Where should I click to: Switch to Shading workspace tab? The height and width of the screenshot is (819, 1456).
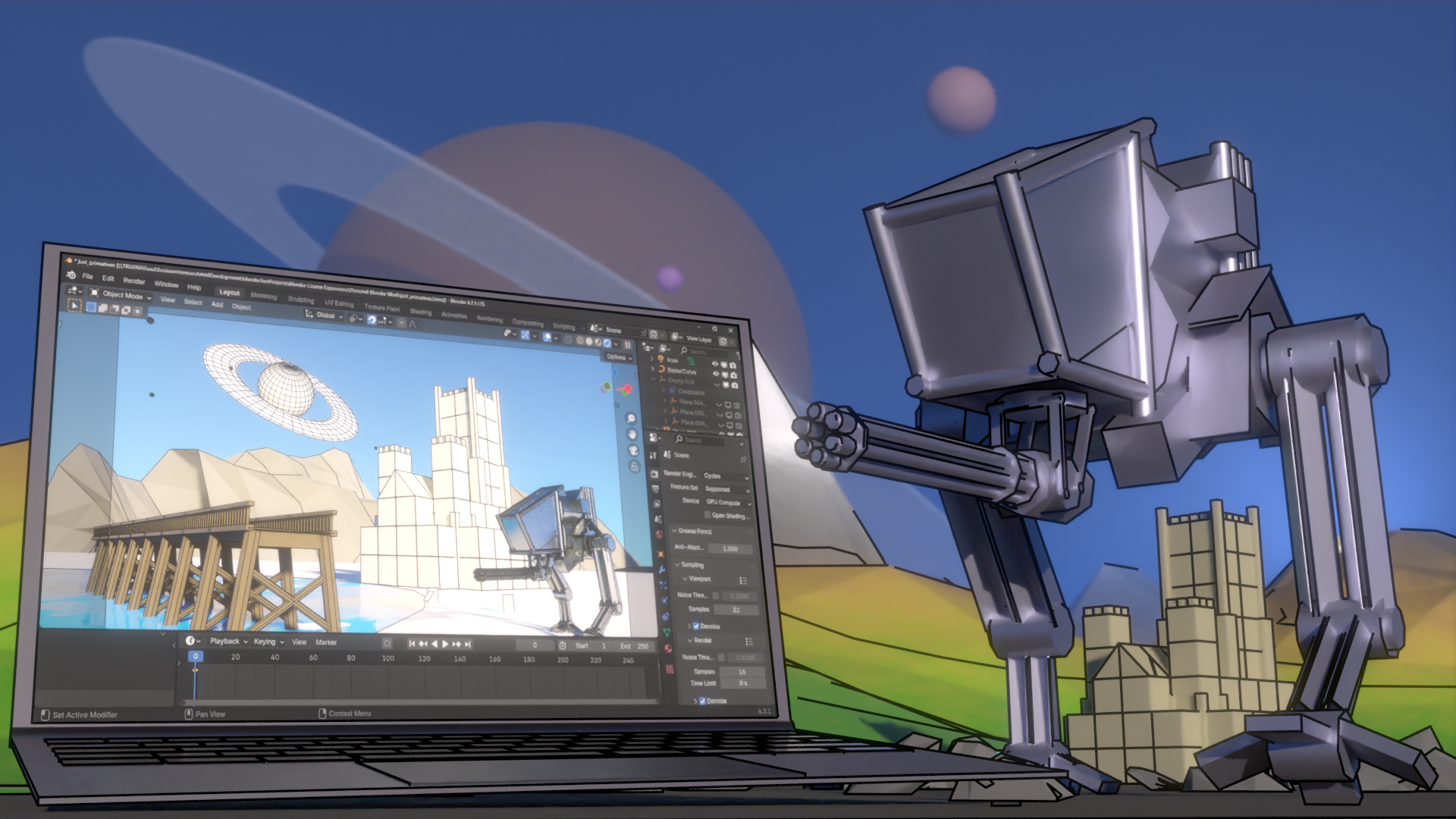click(x=421, y=312)
